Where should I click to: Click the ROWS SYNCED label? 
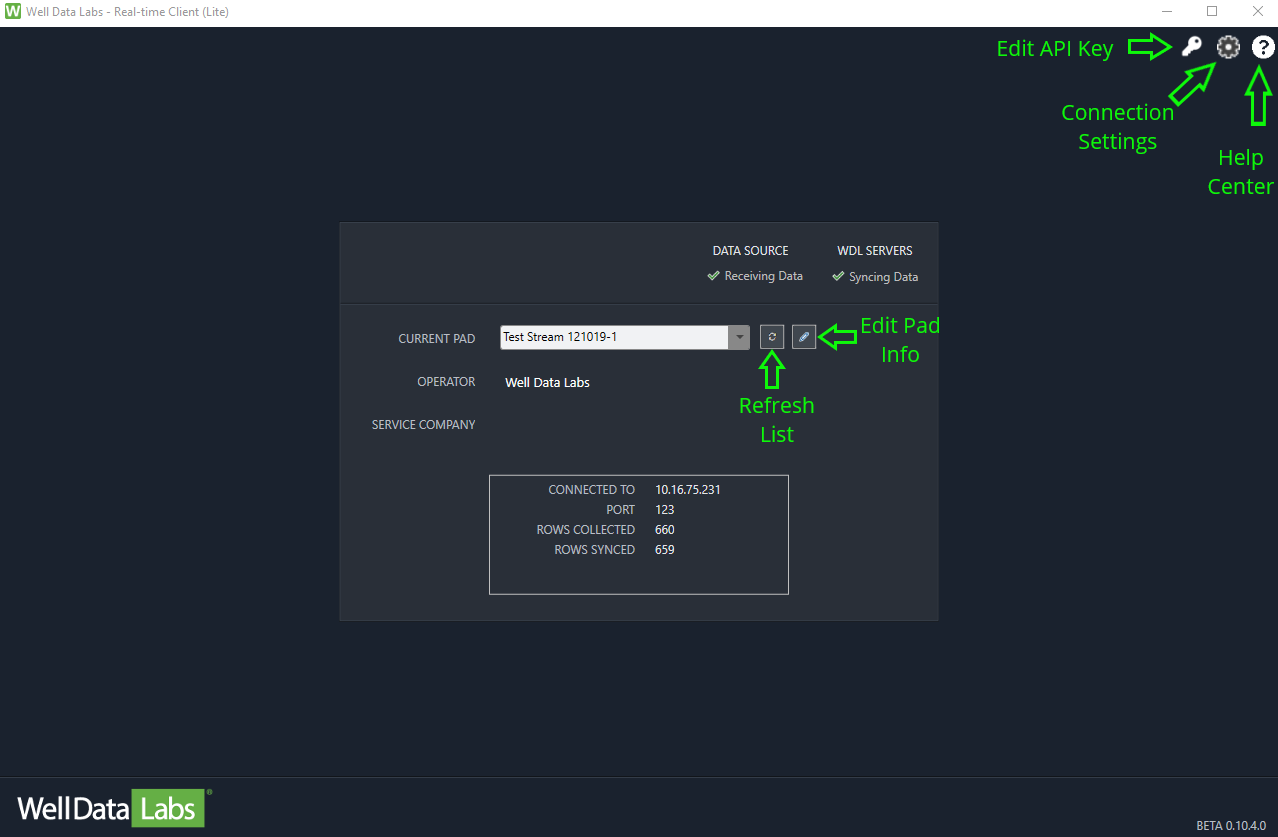tap(595, 550)
